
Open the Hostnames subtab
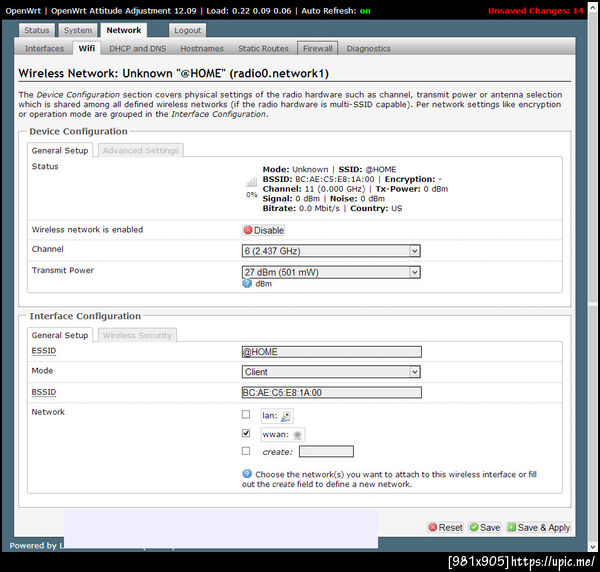(202, 49)
